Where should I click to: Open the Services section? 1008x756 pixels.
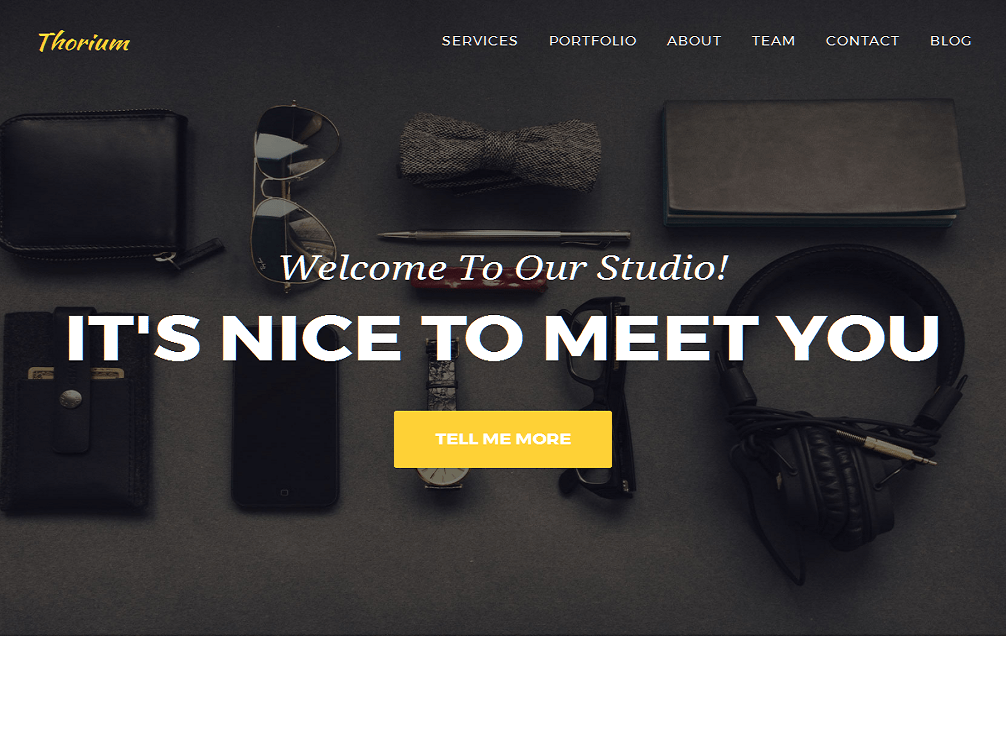click(480, 40)
